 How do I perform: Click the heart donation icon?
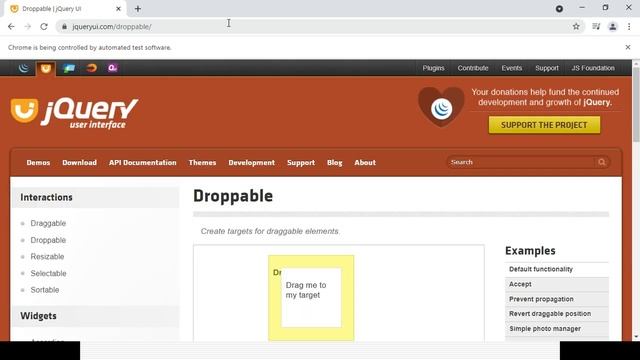441,107
